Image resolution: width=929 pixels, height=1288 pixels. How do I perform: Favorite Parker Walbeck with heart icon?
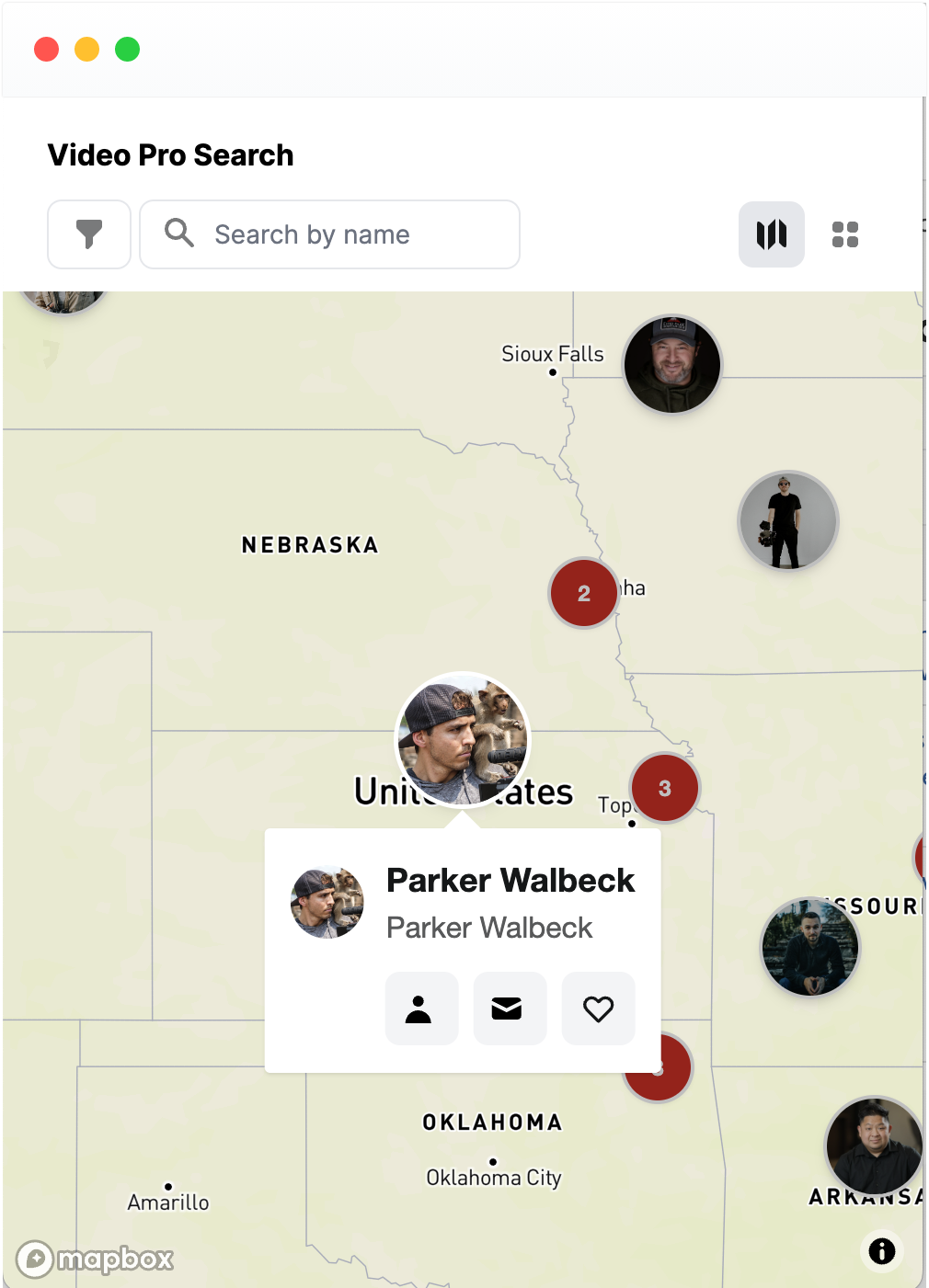pos(598,1009)
